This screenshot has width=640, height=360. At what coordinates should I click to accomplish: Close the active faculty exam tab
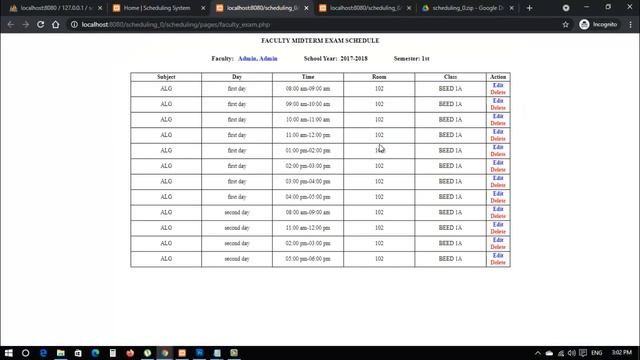(x=307, y=8)
